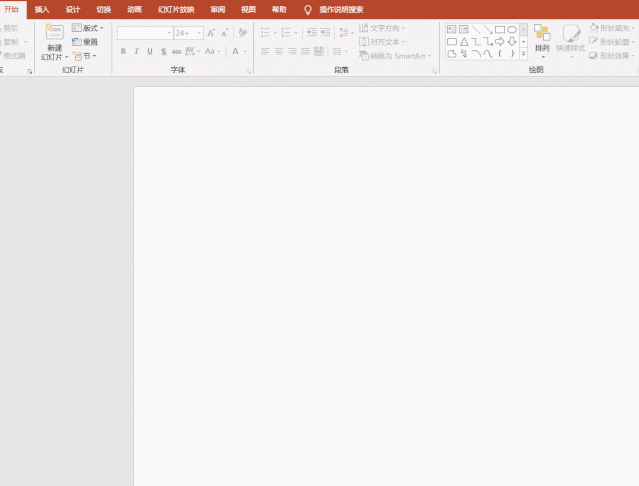Select the oval shape in shapes gallery

[x=512, y=30]
